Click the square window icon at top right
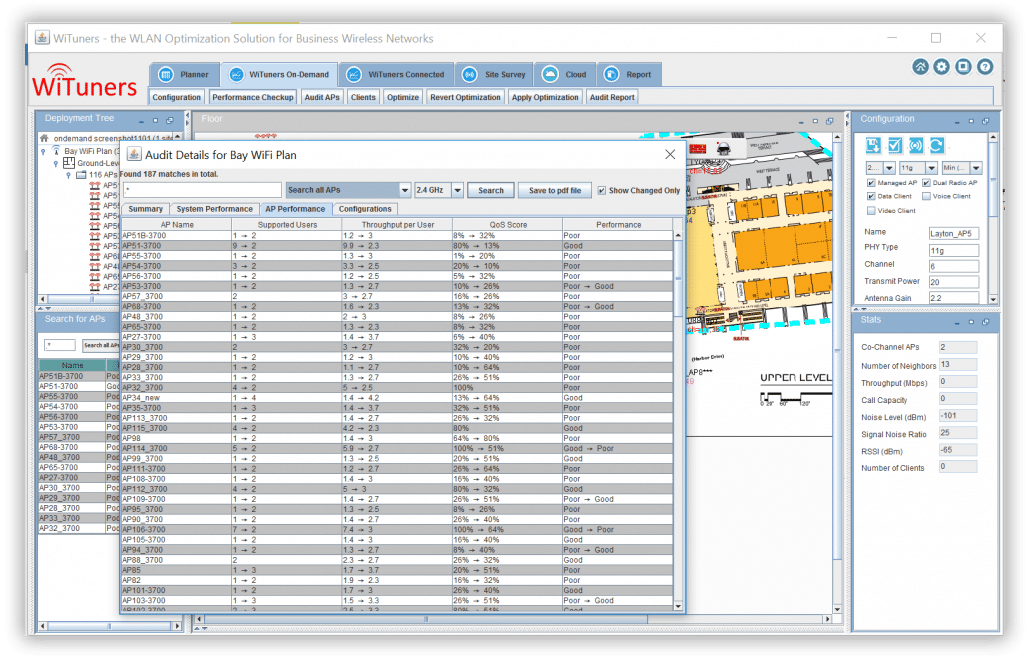Screen dimensions: 1030x659 click(963, 67)
